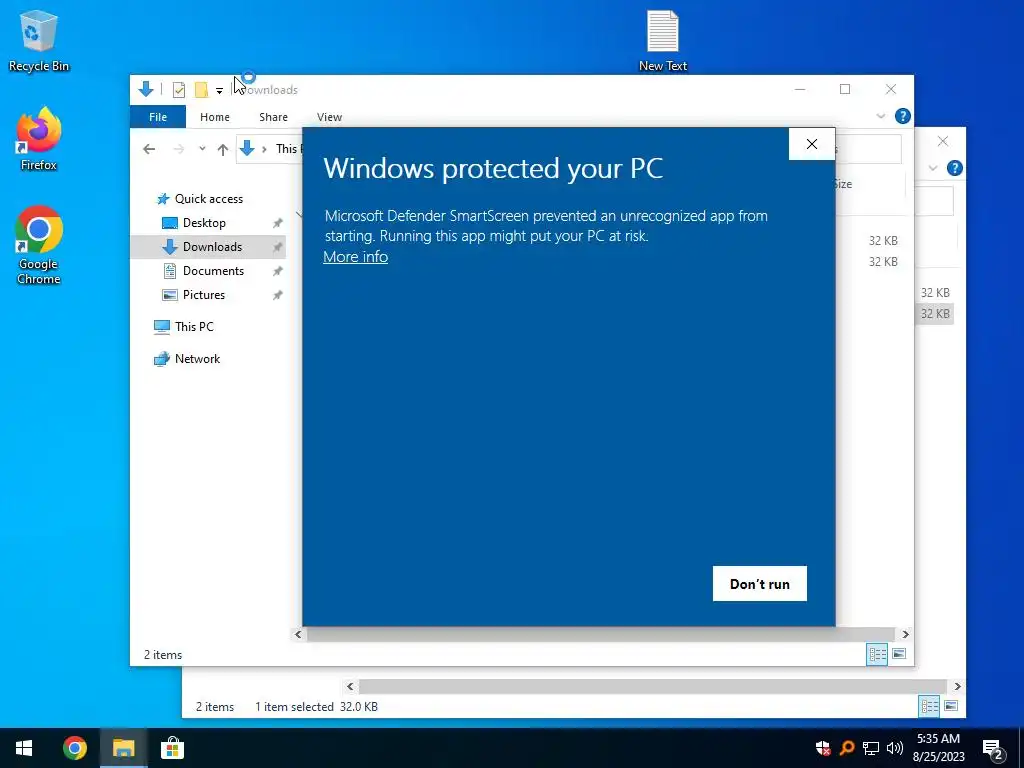Click back window scrollbar left arrow

click(350, 686)
